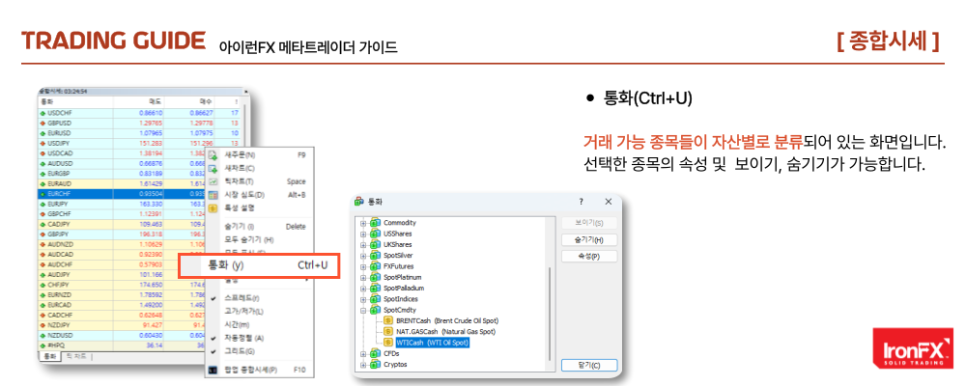The width and height of the screenshot is (966, 386).
Task: Select the AUDNZD row
Action: (x=120, y=244)
